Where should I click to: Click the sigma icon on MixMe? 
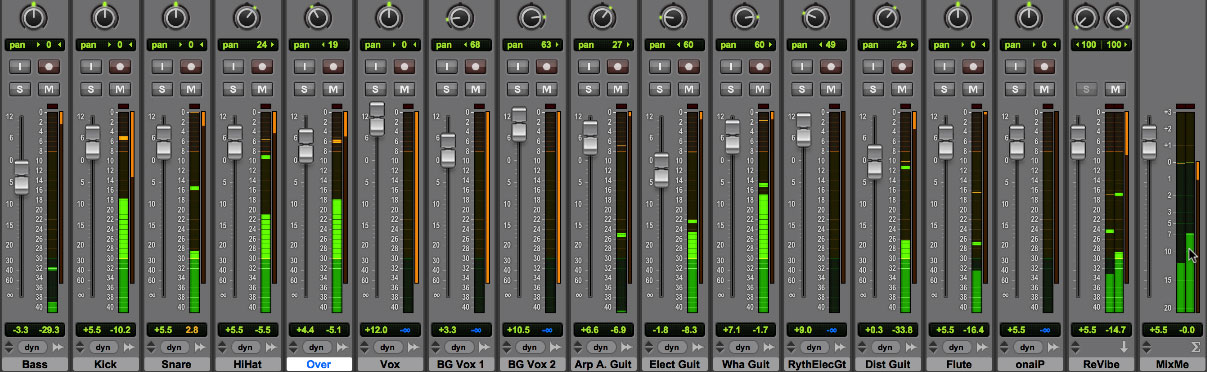pos(1195,346)
